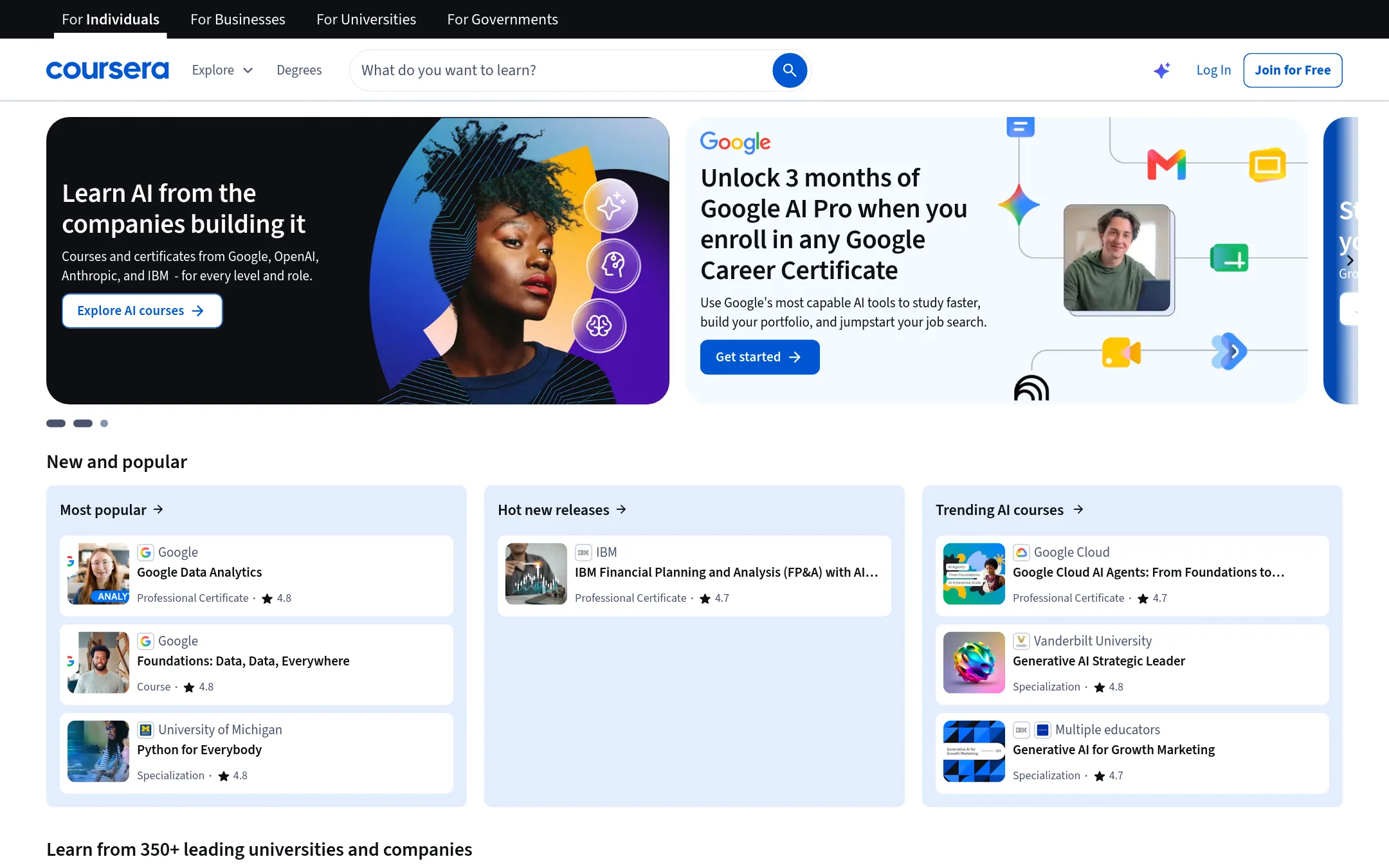Advance the carousel with the right chevron
Screen dimensions: 1389x868
[1350, 260]
